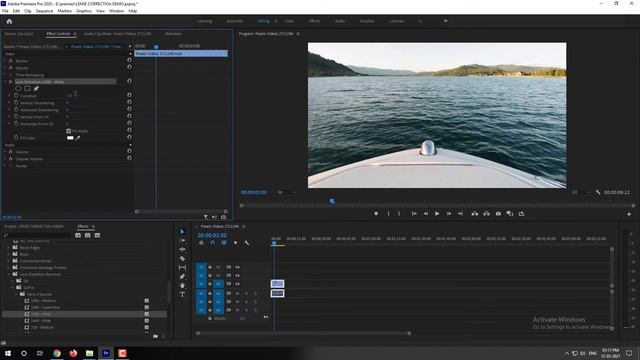
Task: Expand the Volume audio effect
Action: (5, 152)
